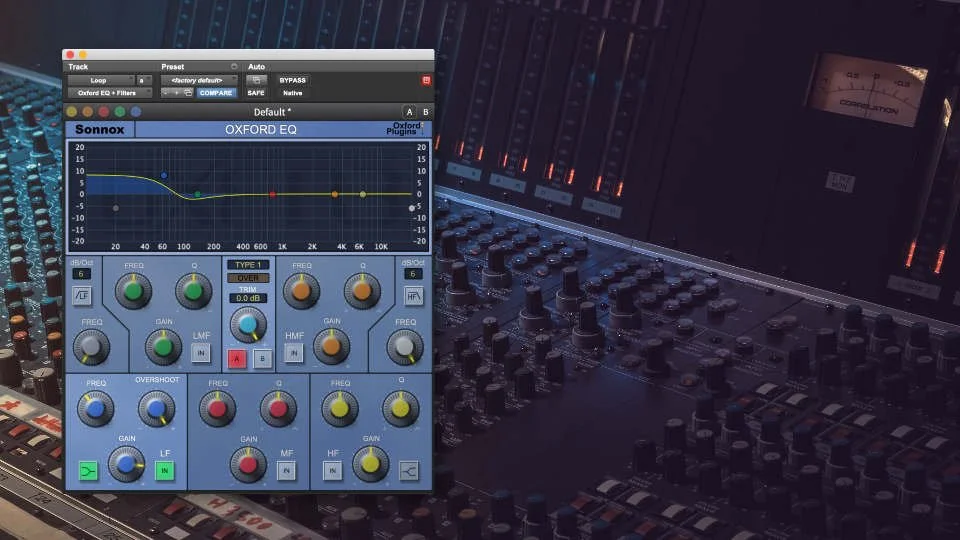Viewport: 960px width, 540px height.
Task: Click the automation enable icon under Auto
Action: pos(257,80)
